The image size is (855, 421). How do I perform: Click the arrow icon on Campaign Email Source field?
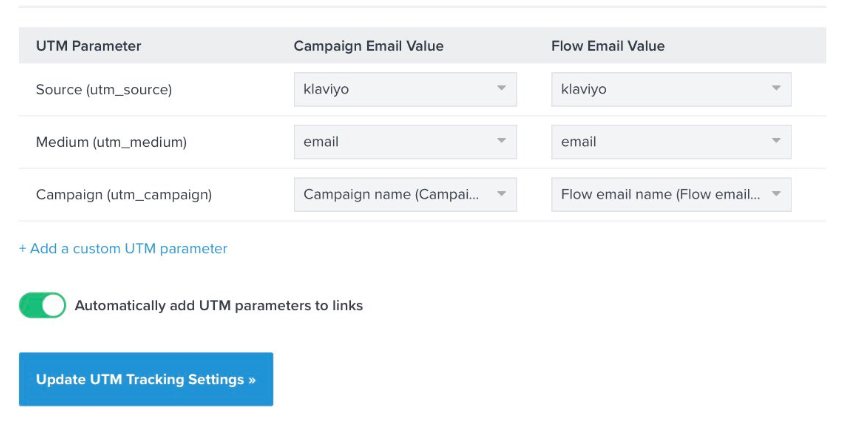point(502,88)
